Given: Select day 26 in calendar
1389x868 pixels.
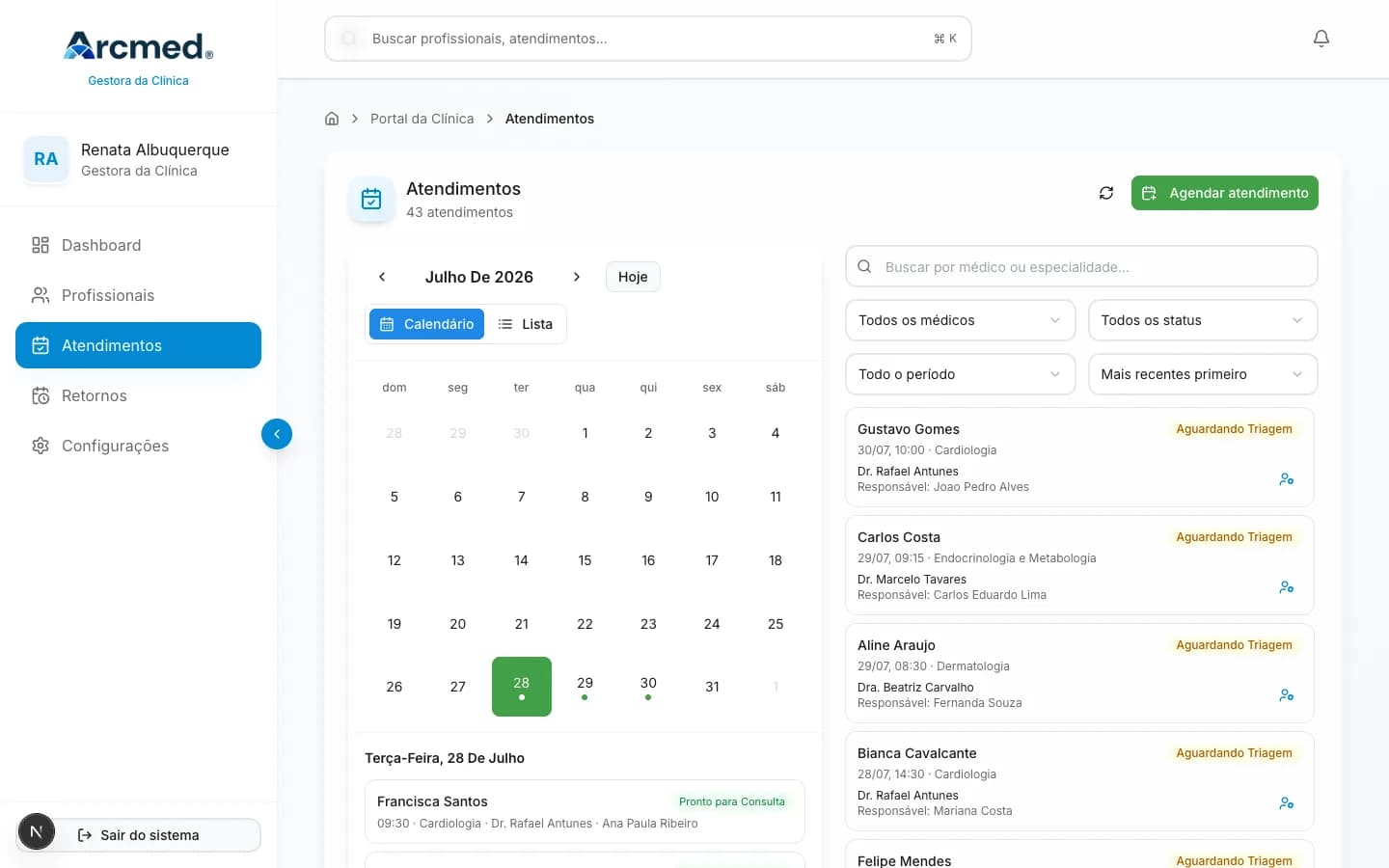Looking at the screenshot, I should tap(395, 687).
